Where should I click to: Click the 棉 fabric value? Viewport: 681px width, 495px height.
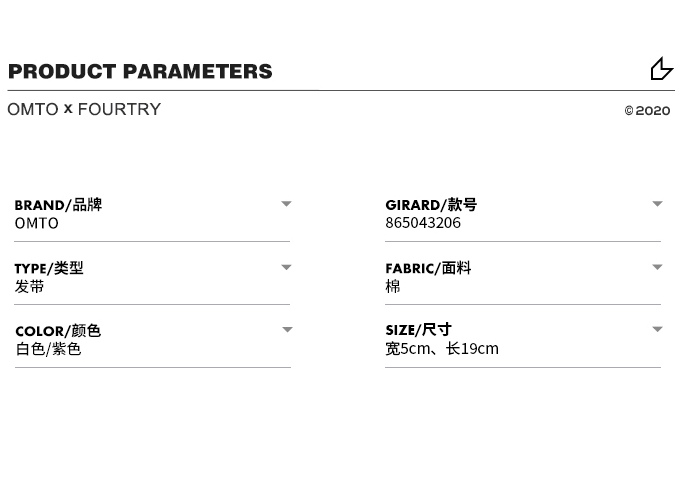click(x=393, y=286)
